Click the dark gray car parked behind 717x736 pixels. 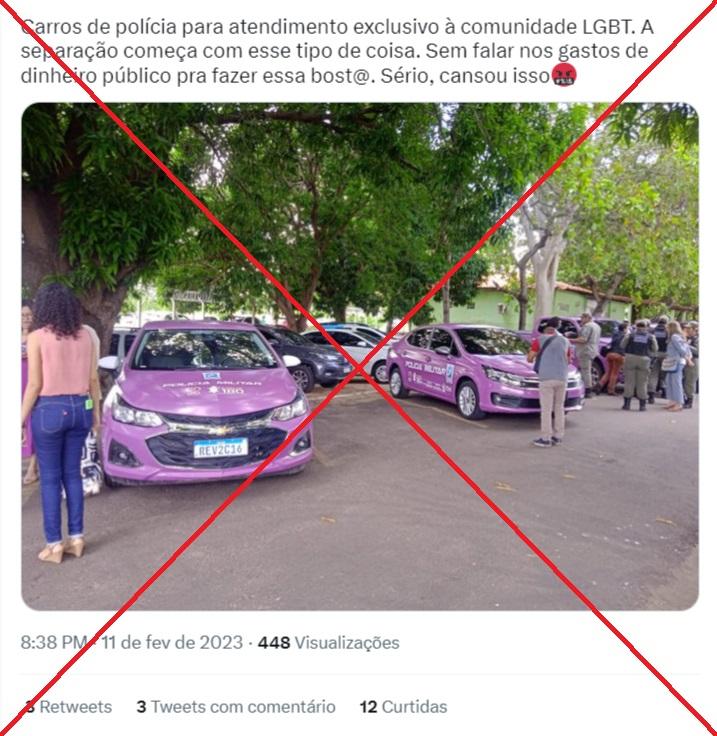tap(307, 356)
